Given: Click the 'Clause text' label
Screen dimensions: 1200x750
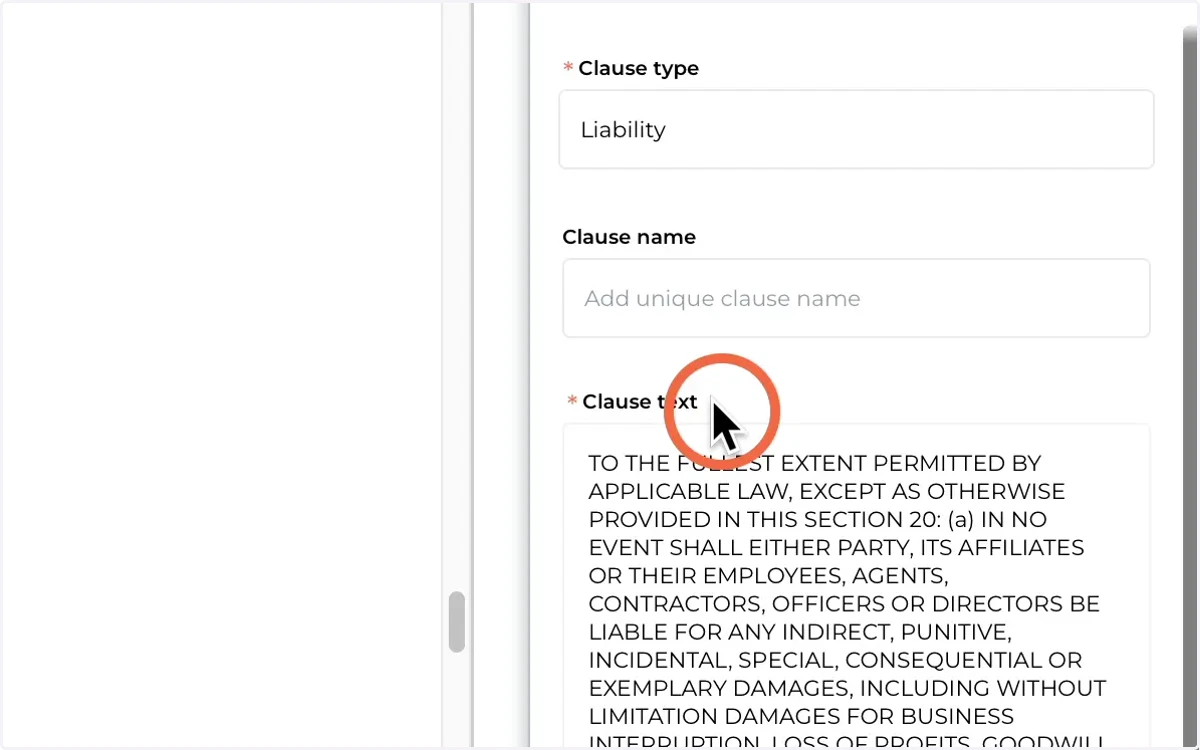Looking at the screenshot, I should [640, 401].
